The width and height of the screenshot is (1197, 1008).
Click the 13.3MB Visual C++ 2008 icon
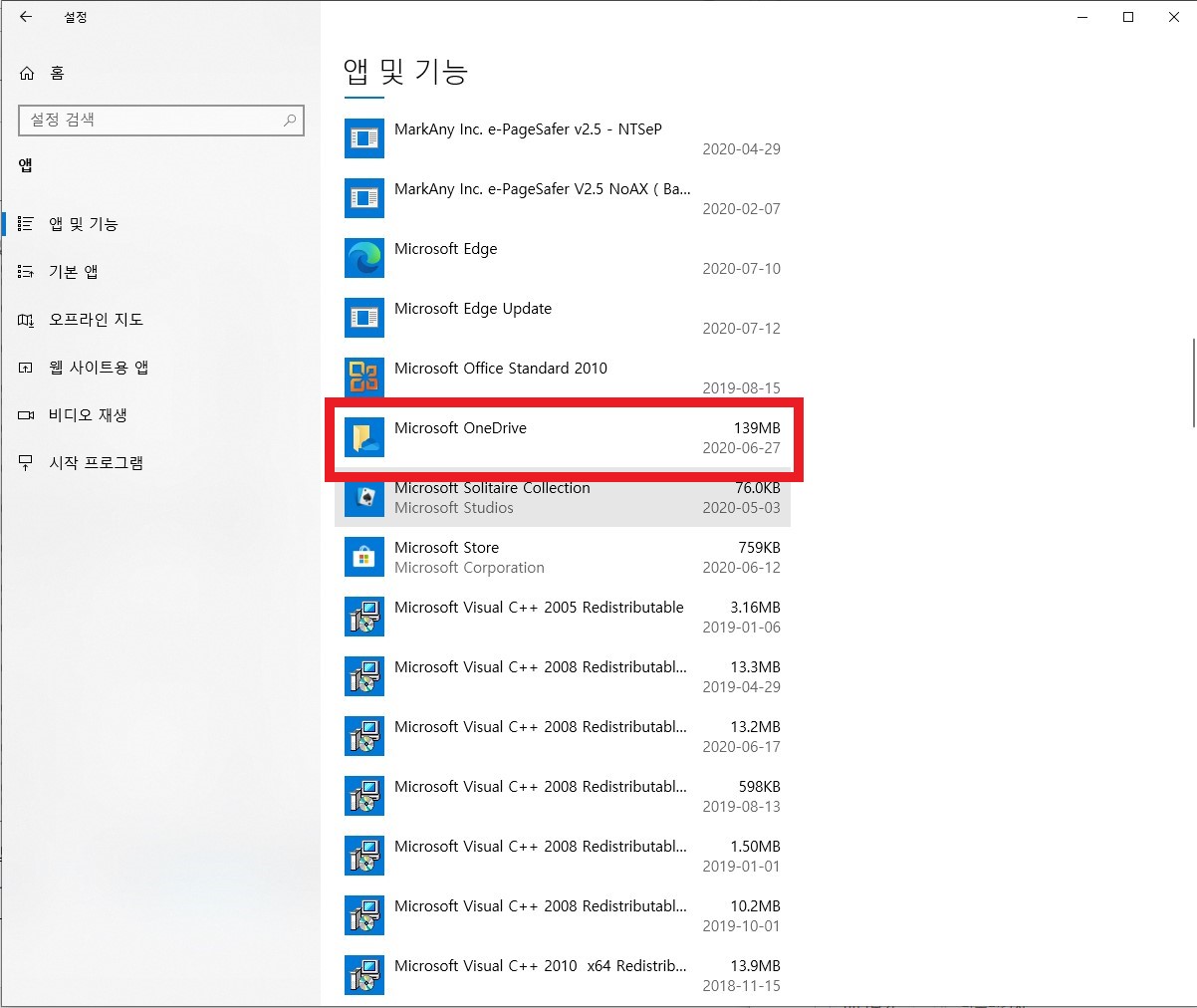[x=364, y=676]
